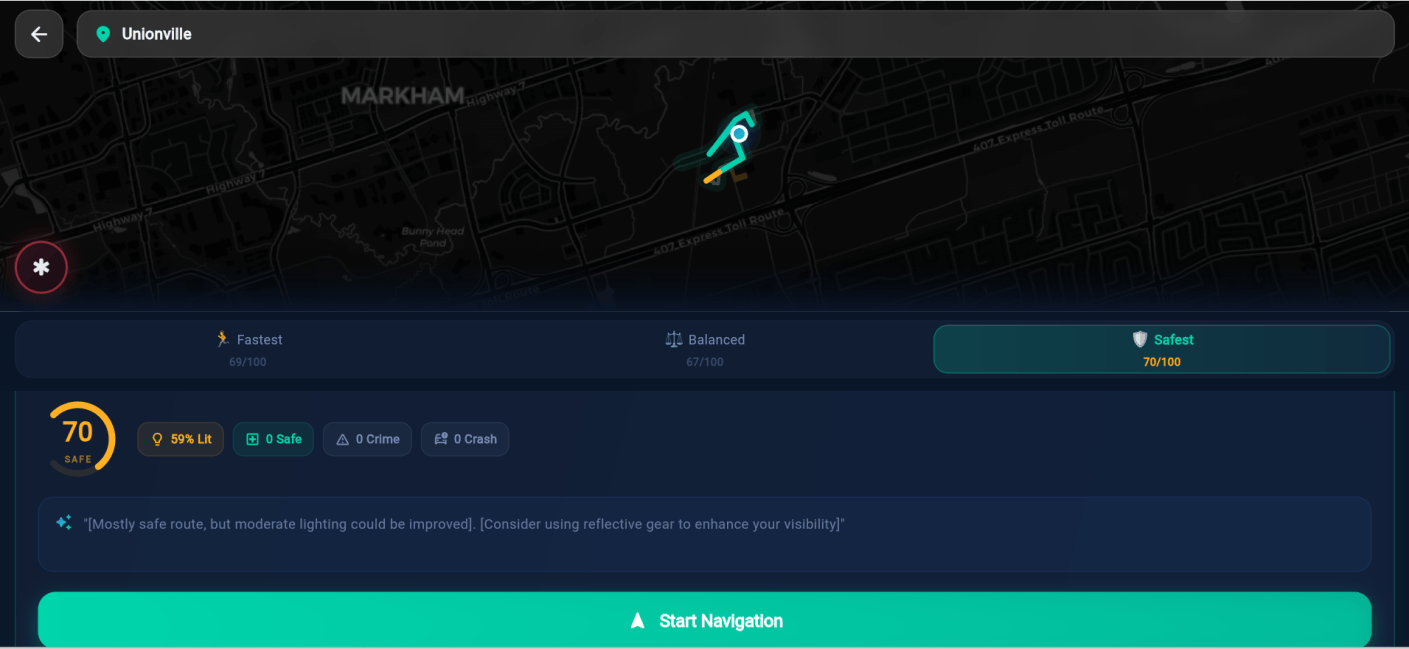Click the crash icon in Crash chip

coord(441,439)
